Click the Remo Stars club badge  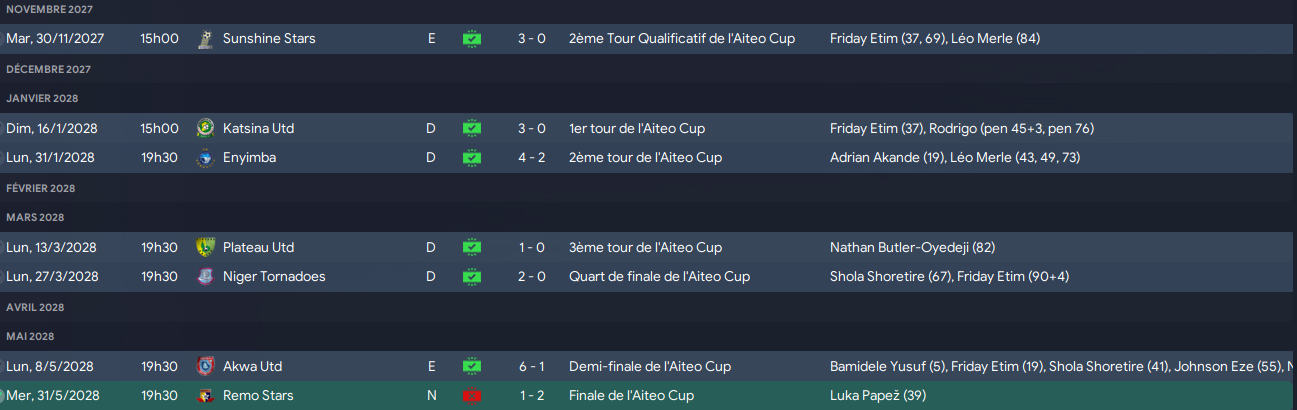coord(205,396)
